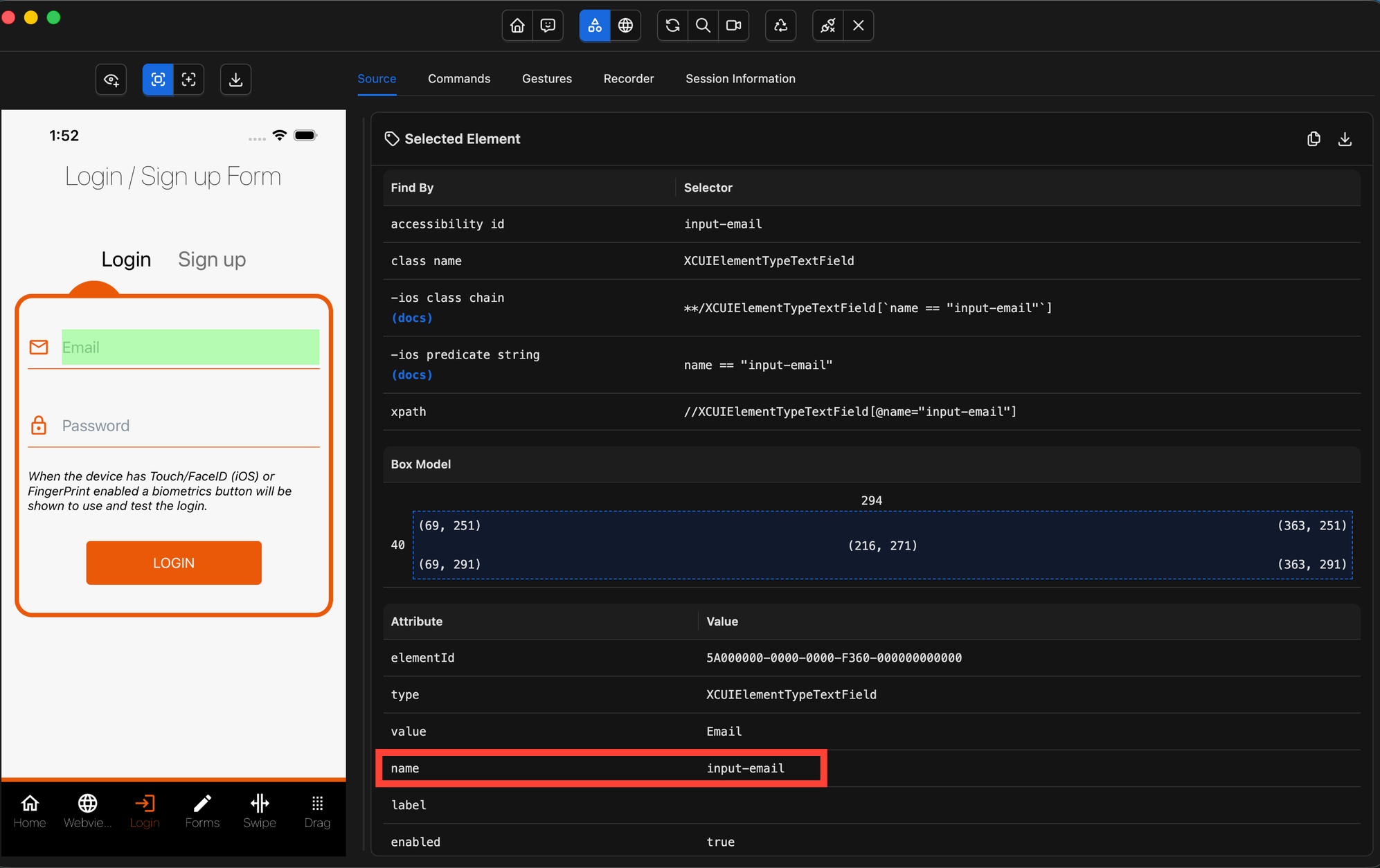Viewport: 1380px width, 868px height.
Task: Select the Sign up tab in app
Action: coord(212,260)
